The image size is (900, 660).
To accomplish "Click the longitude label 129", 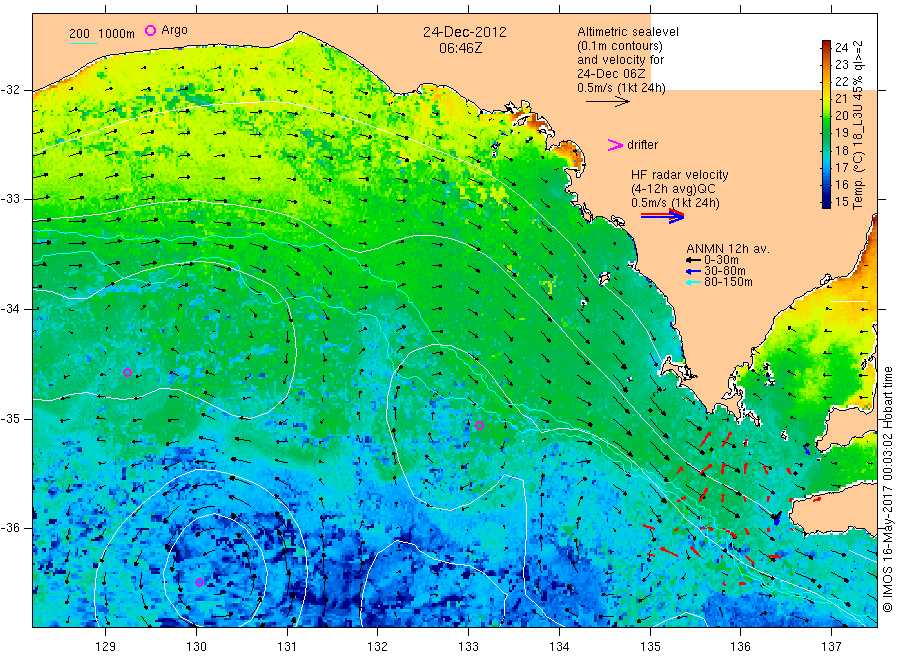I will [x=106, y=647].
